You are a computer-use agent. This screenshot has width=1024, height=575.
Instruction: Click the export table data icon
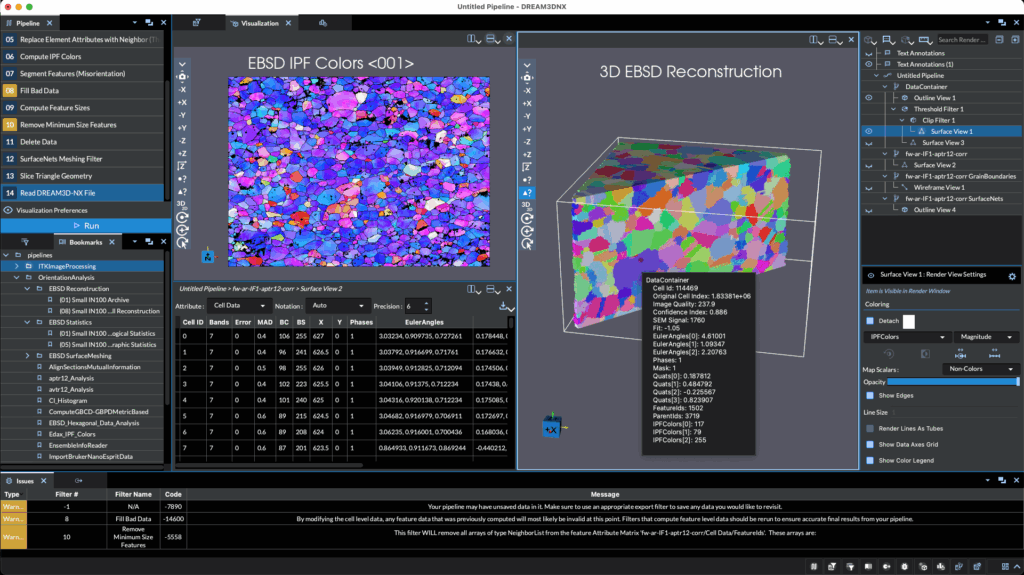point(506,306)
